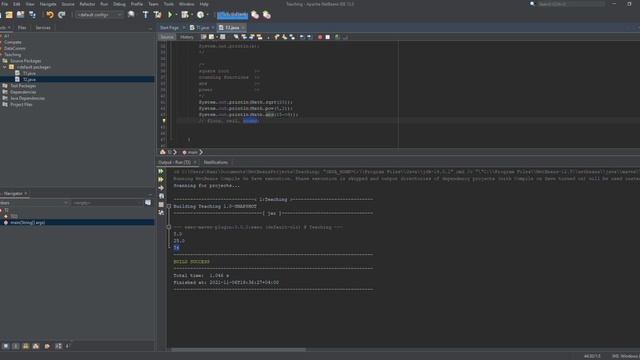Open the Tools menu

click(169, 4)
